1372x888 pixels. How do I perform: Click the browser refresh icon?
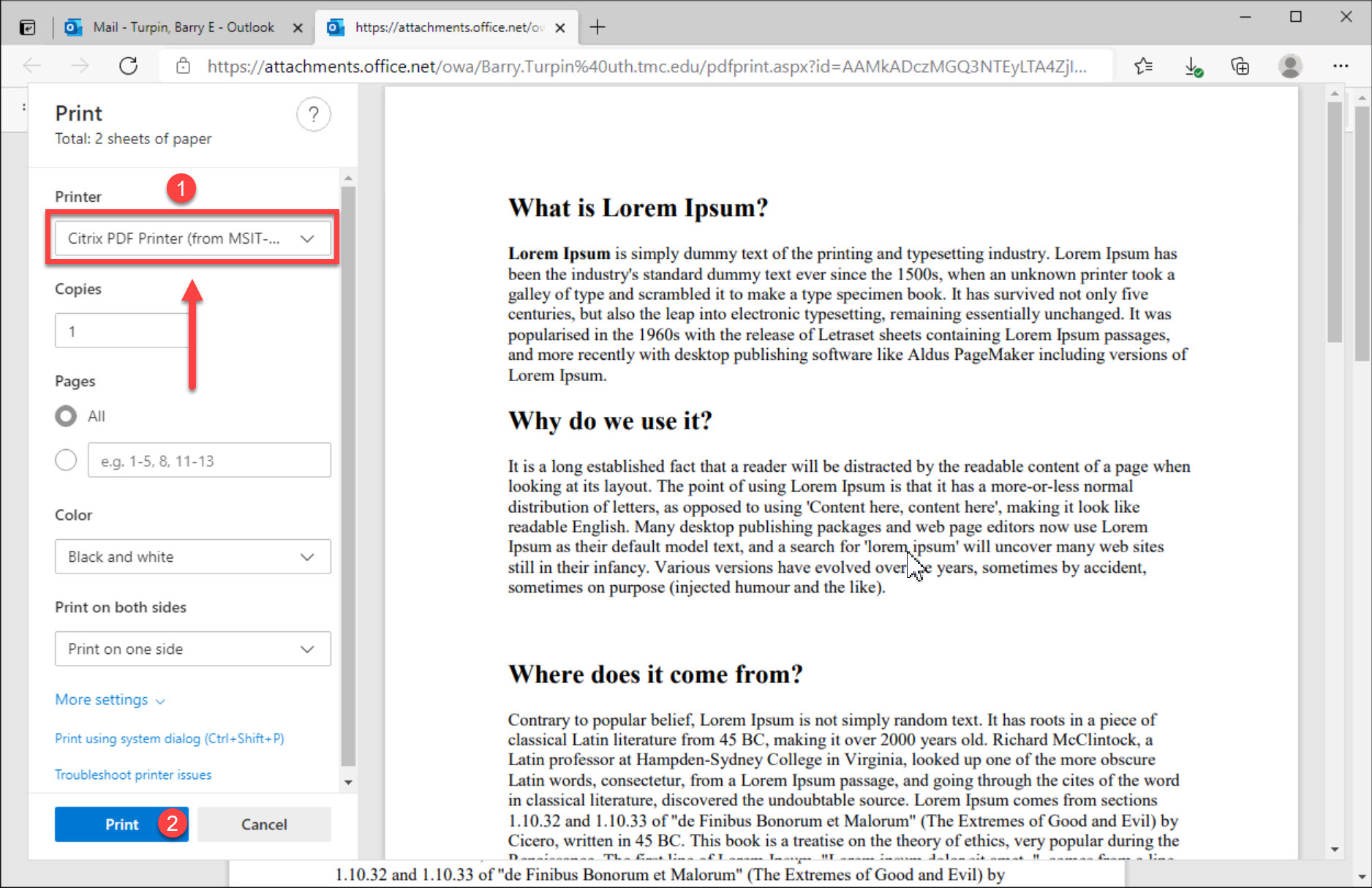[x=128, y=67]
